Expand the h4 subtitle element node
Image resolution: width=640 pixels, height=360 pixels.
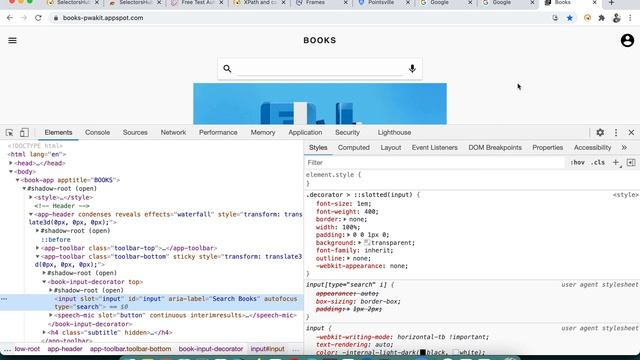click(44, 332)
